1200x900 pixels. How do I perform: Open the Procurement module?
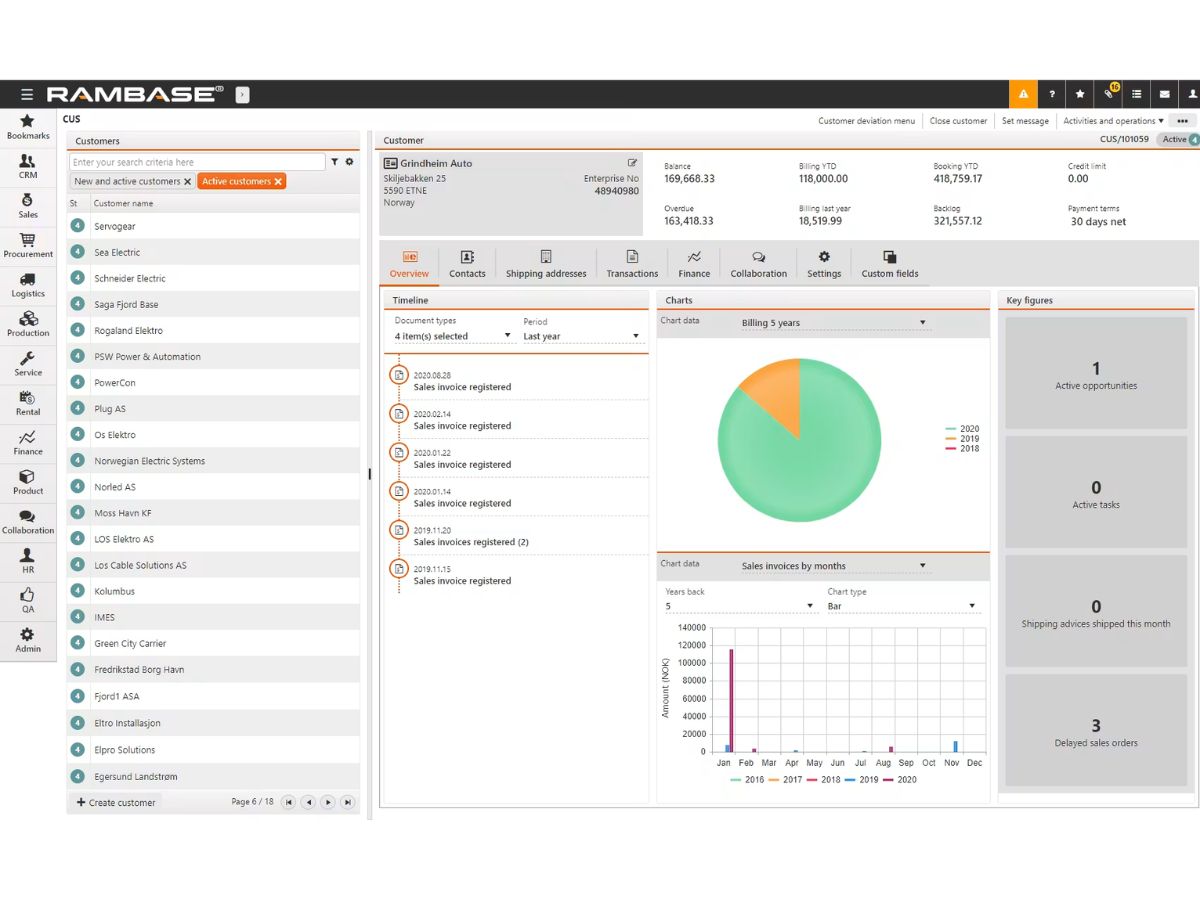pyautogui.click(x=28, y=245)
